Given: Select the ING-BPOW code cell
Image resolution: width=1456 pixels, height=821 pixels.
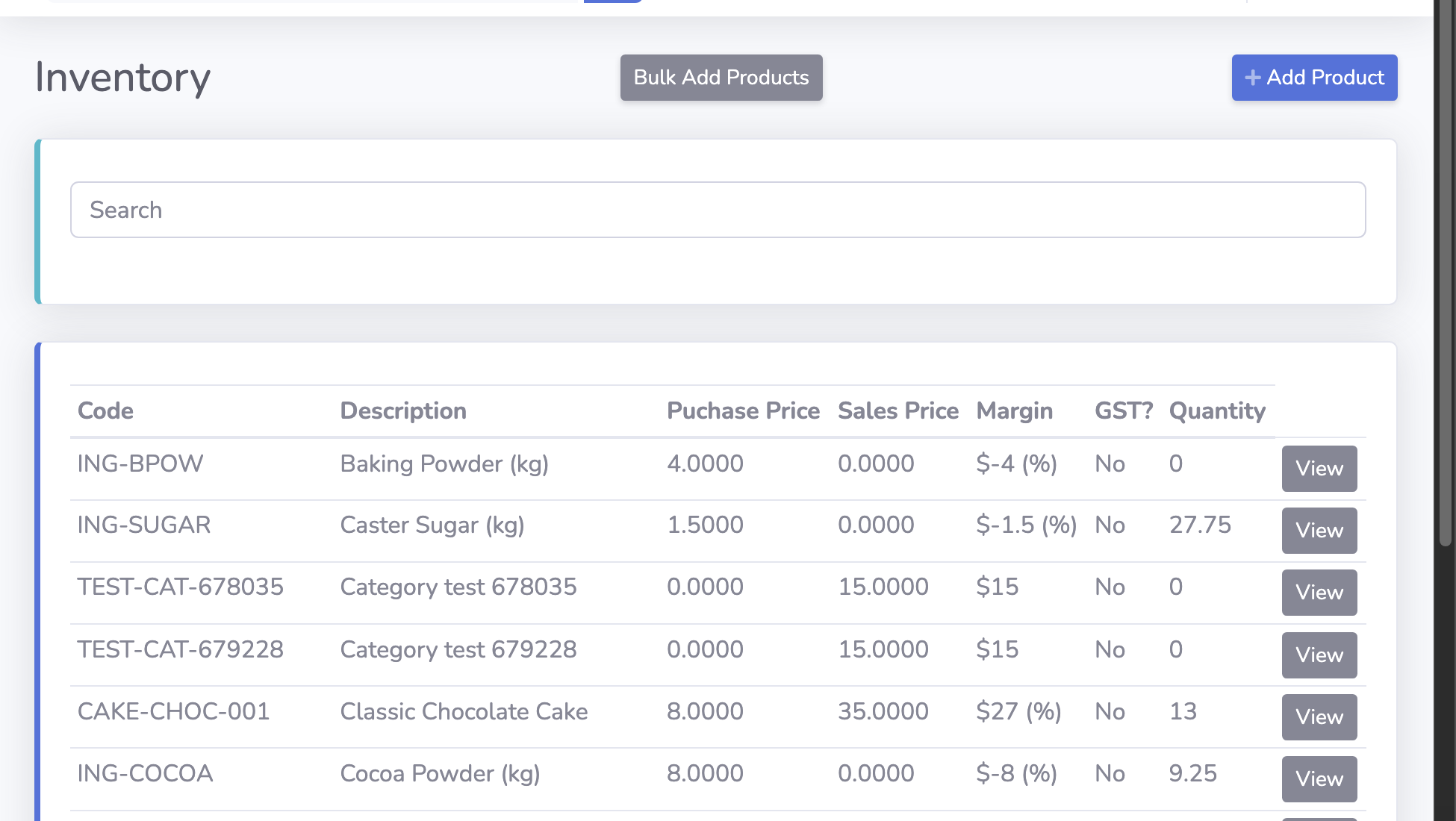Looking at the screenshot, I should 140,463.
